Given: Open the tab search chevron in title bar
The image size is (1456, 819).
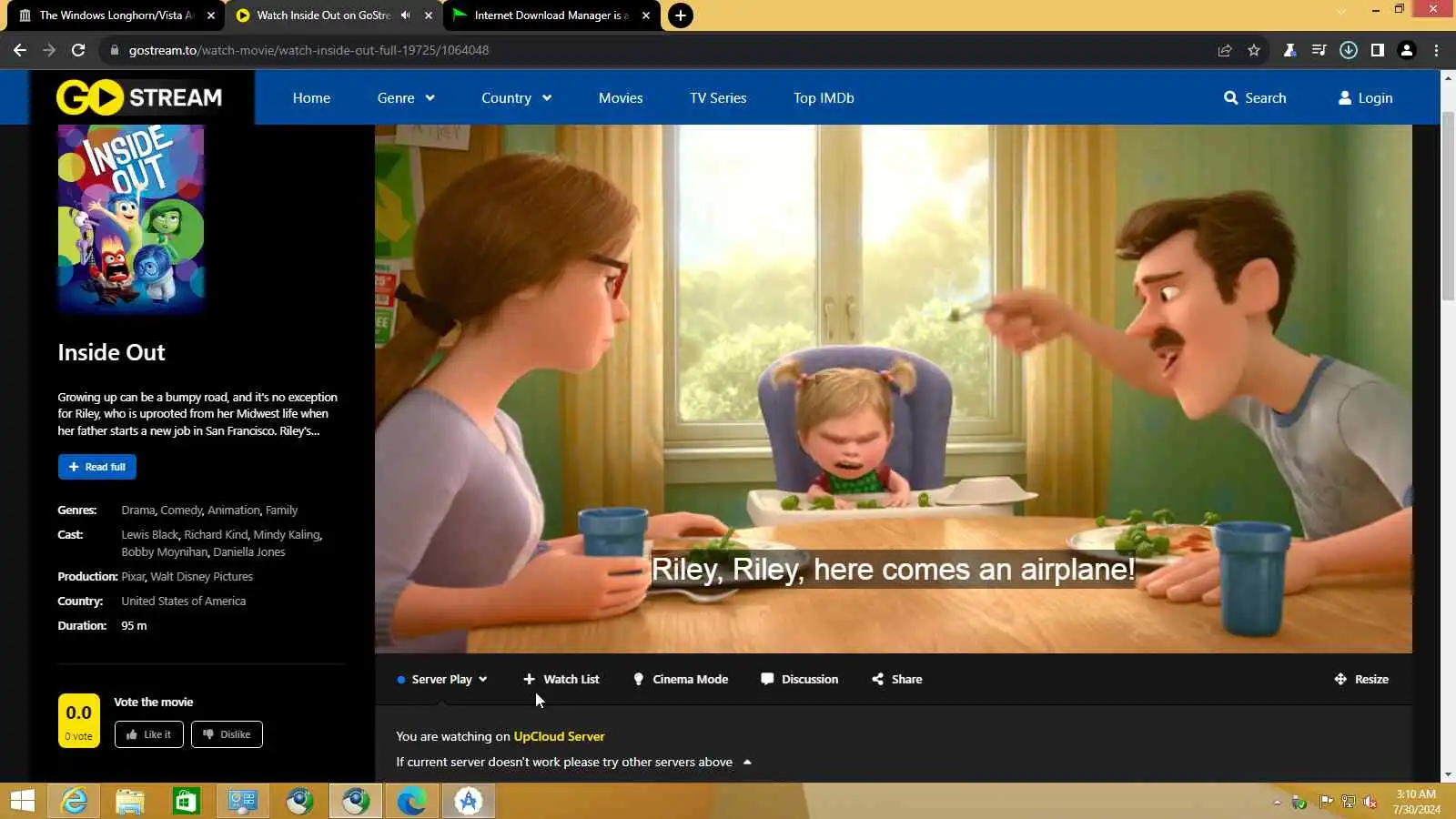Looking at the screenshot, I should pyautogui.click(x=1340, y=11).
